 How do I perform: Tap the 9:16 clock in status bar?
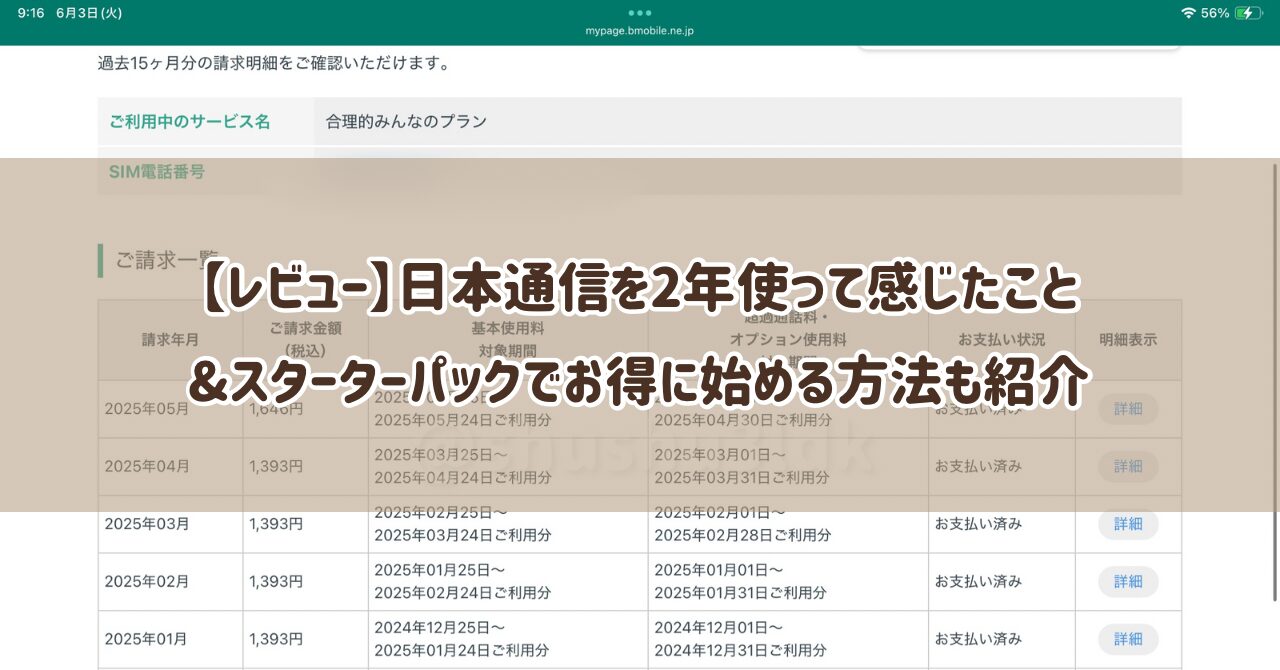(30, 13)
